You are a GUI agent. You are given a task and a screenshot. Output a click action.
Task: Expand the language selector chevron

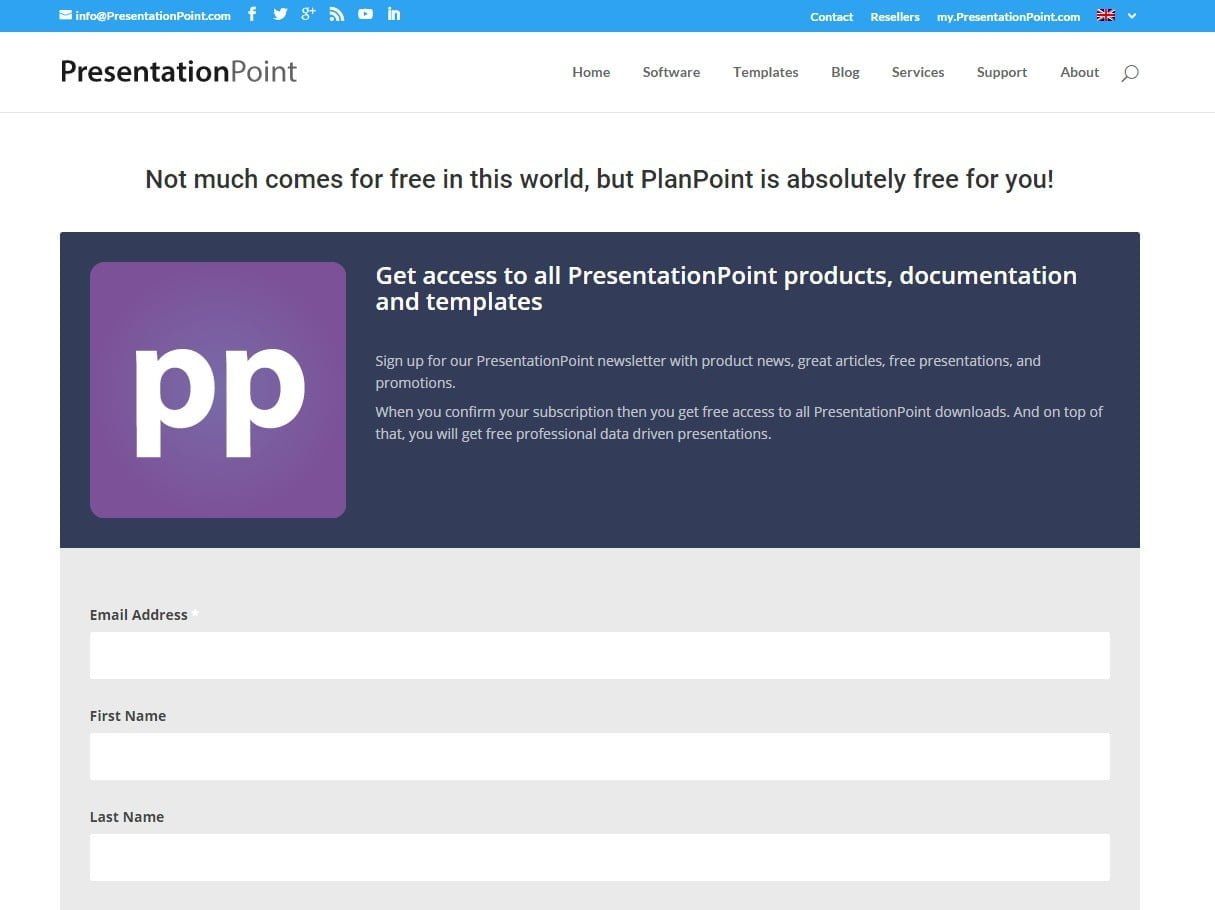coord(1132,16)
